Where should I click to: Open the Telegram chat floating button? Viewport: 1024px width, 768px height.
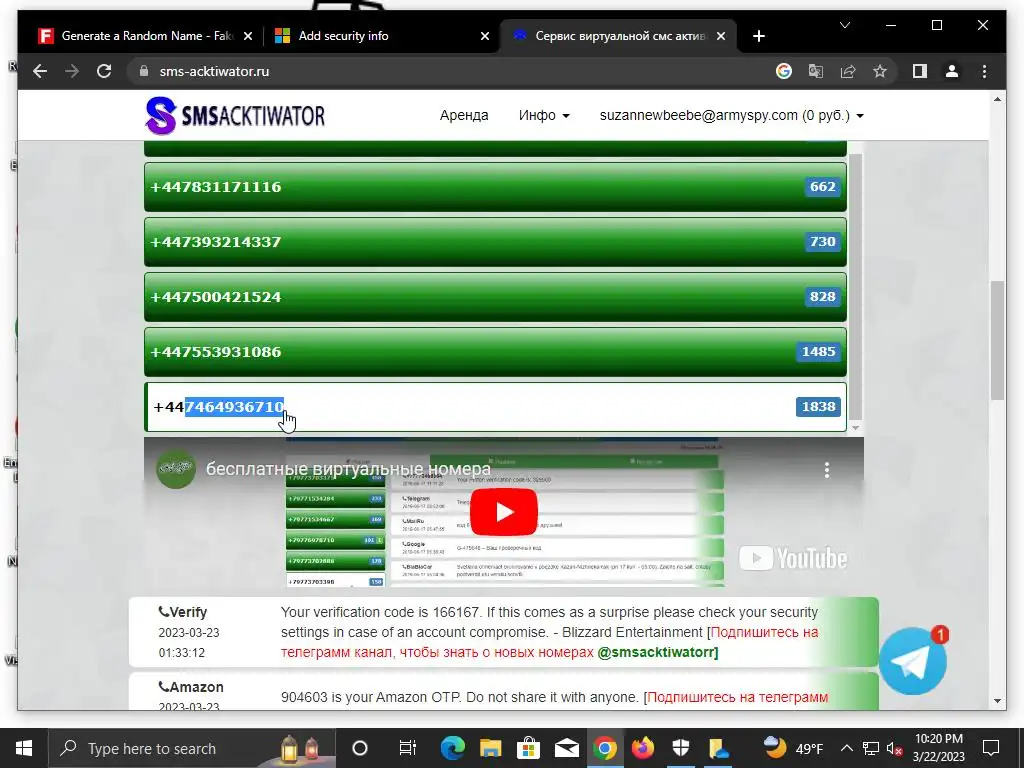912,662
